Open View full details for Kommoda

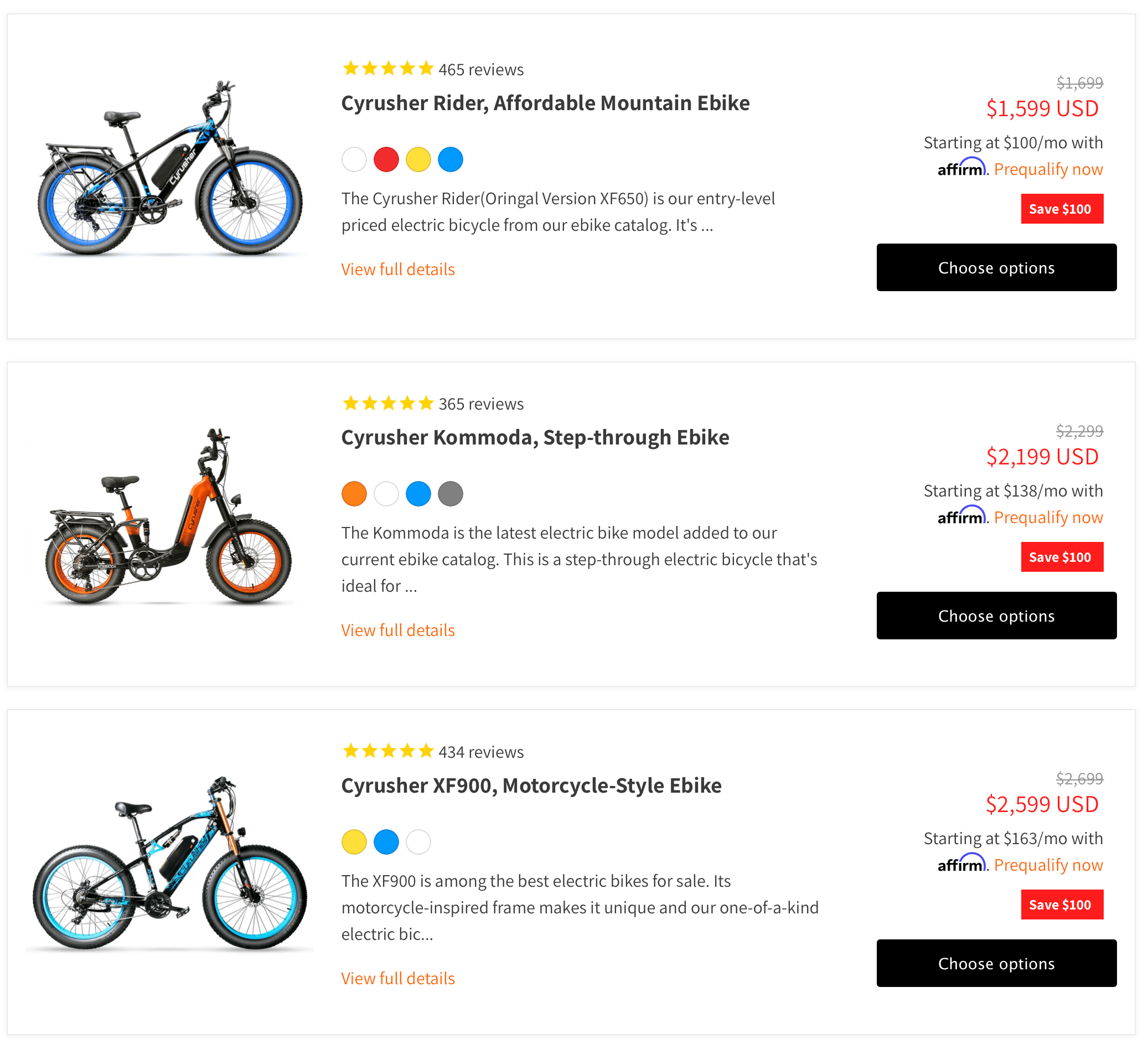[x=398, y=630]
